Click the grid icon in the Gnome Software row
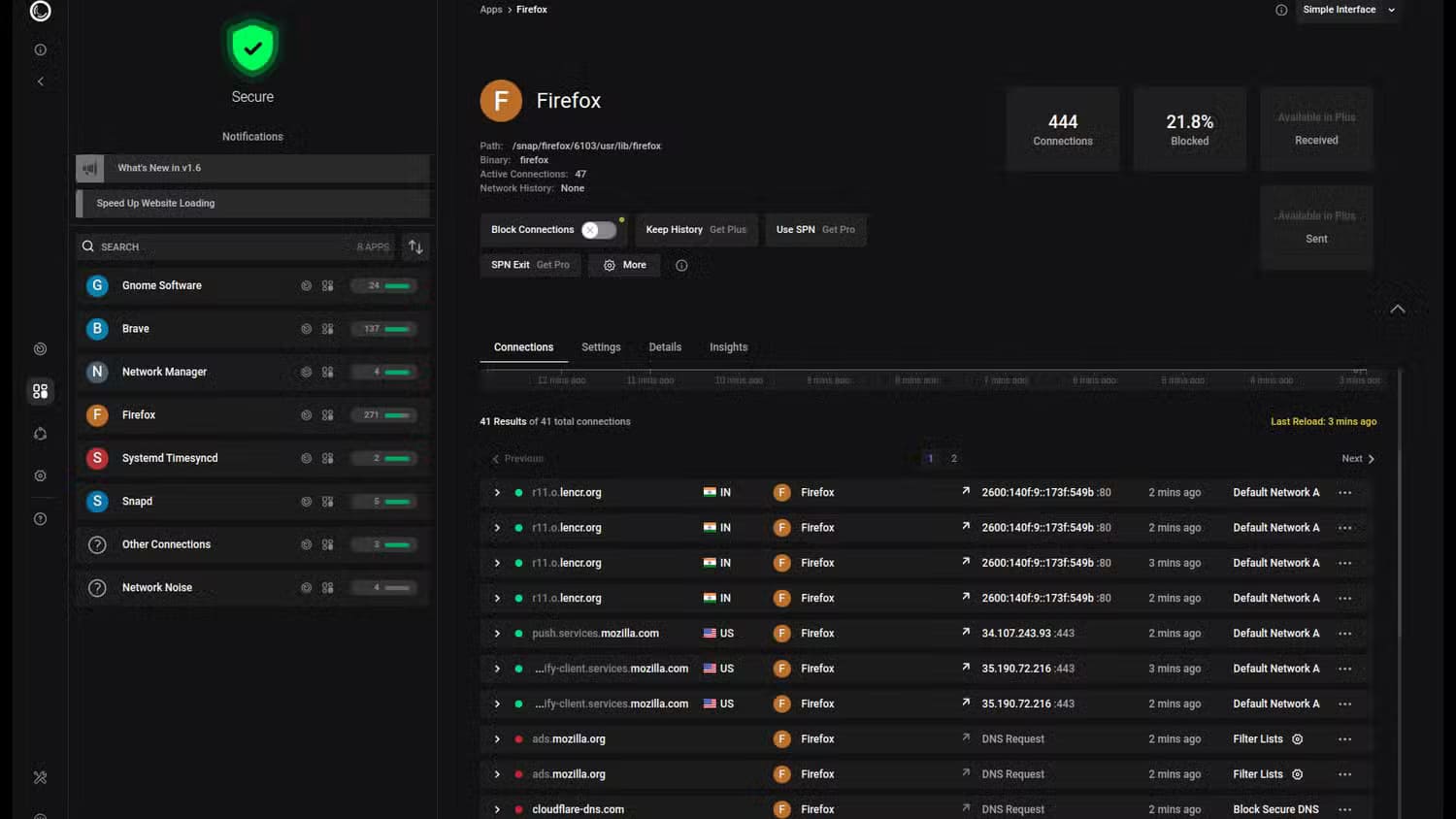 328,286
